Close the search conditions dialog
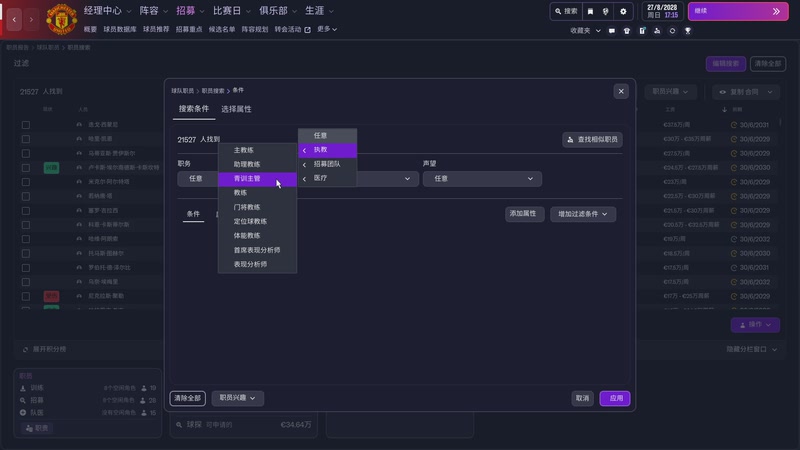 (621, 91)
